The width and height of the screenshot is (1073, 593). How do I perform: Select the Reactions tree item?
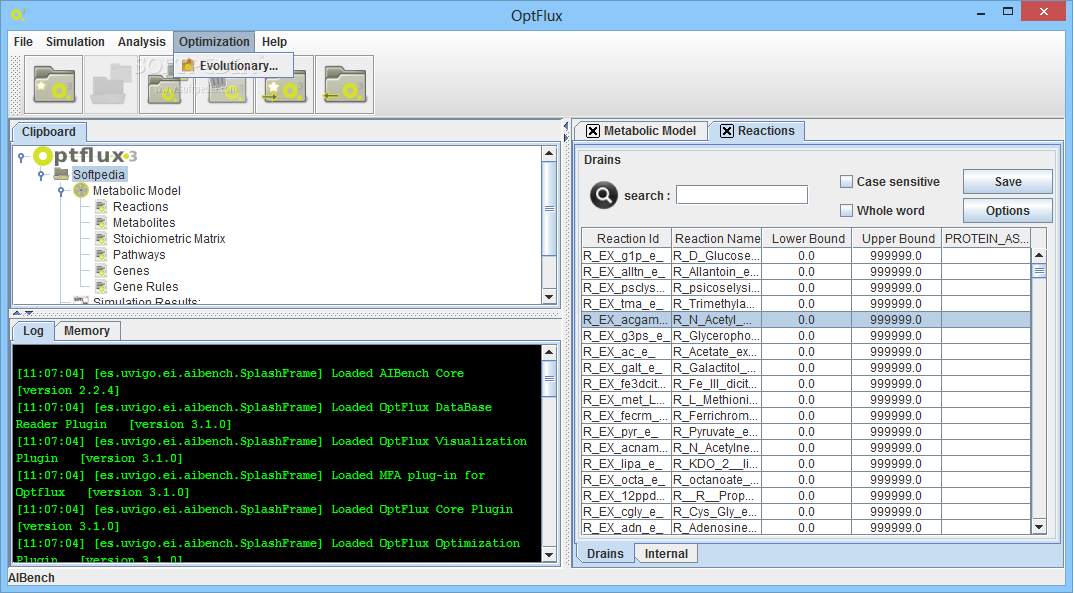(x=140, y=207)
